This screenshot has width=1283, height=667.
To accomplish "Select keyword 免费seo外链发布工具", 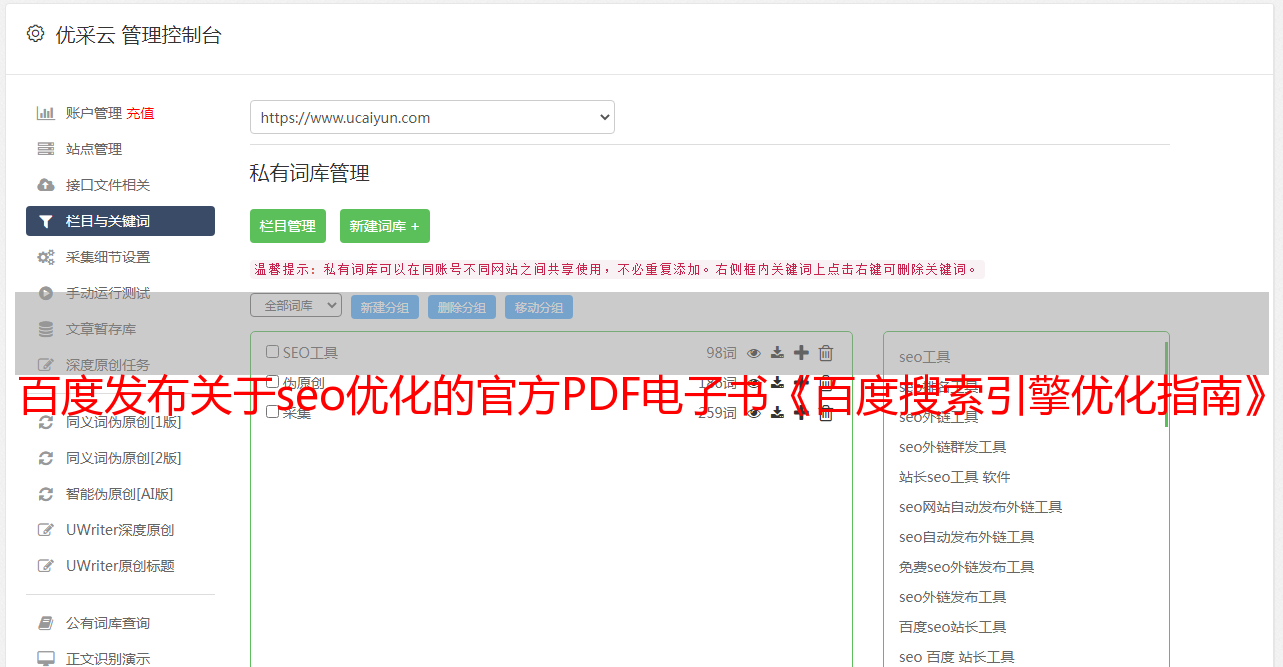I will click(x=967, y=567).
